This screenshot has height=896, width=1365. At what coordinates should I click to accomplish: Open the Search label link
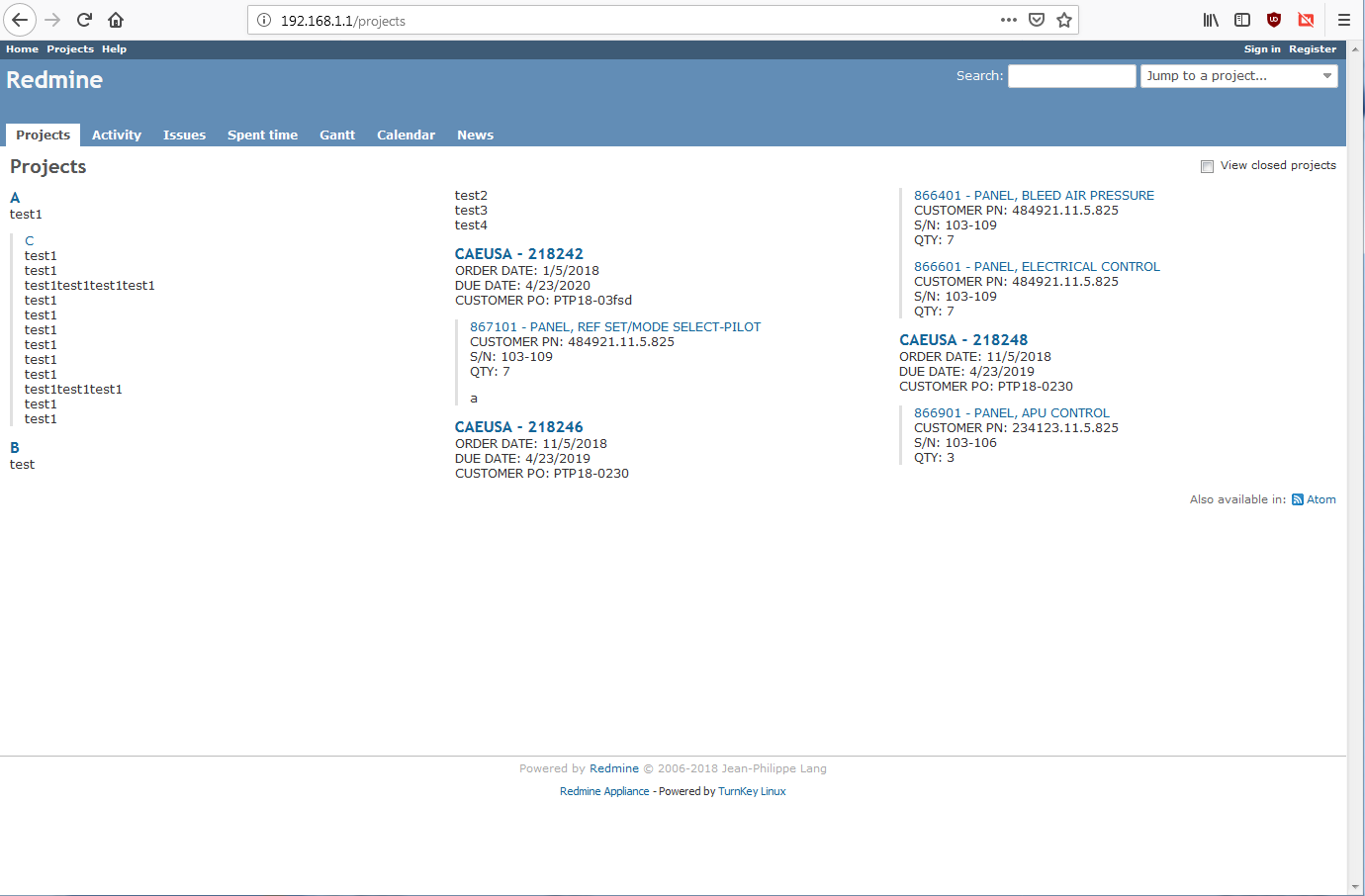979,75
